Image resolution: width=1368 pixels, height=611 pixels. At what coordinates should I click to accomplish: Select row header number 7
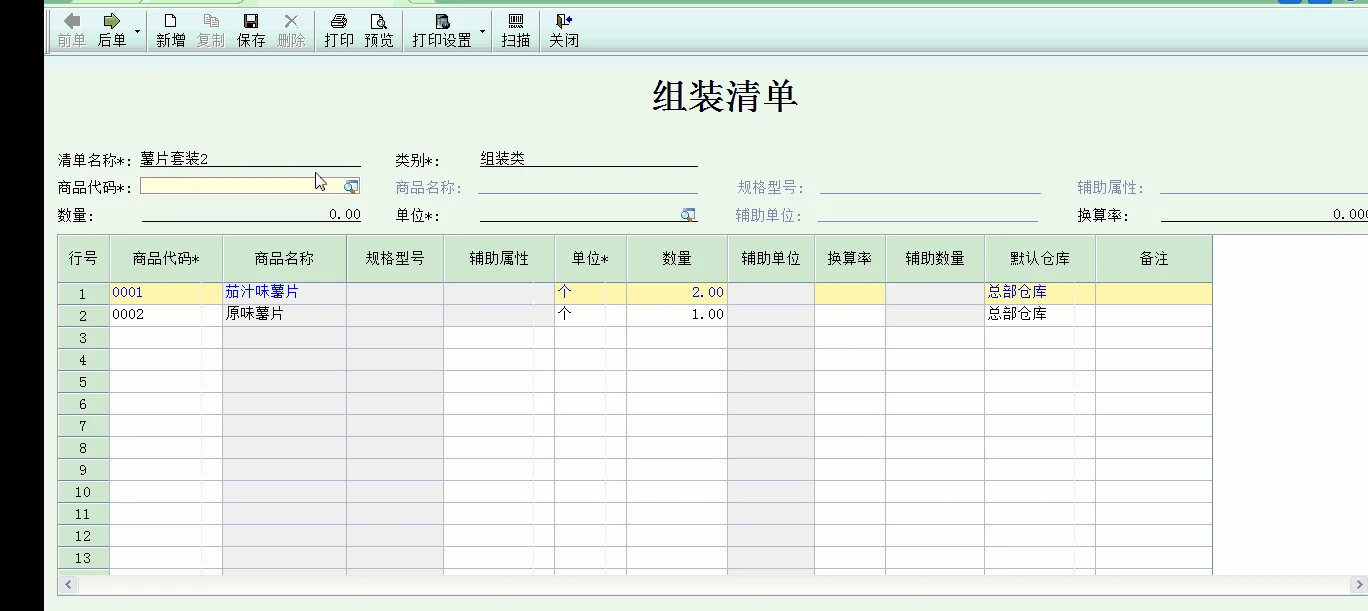pos(83,426)
